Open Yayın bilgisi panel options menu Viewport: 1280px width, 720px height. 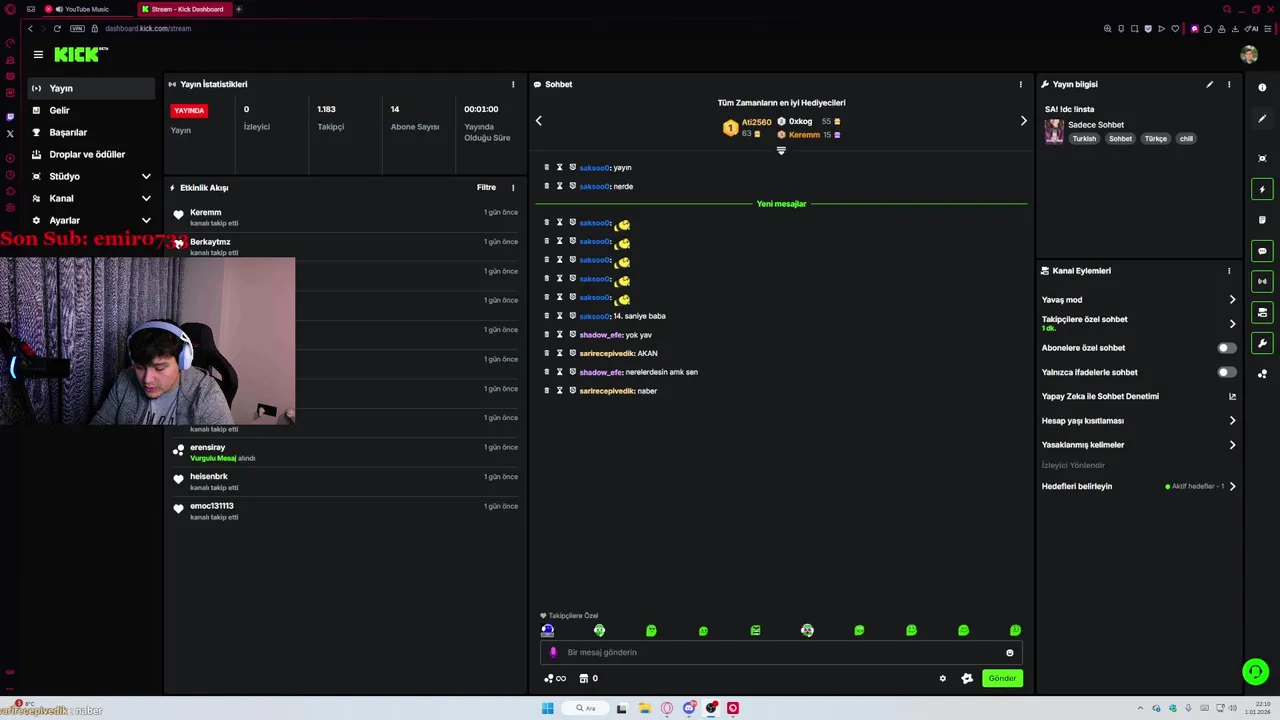tap(1229, 84)
